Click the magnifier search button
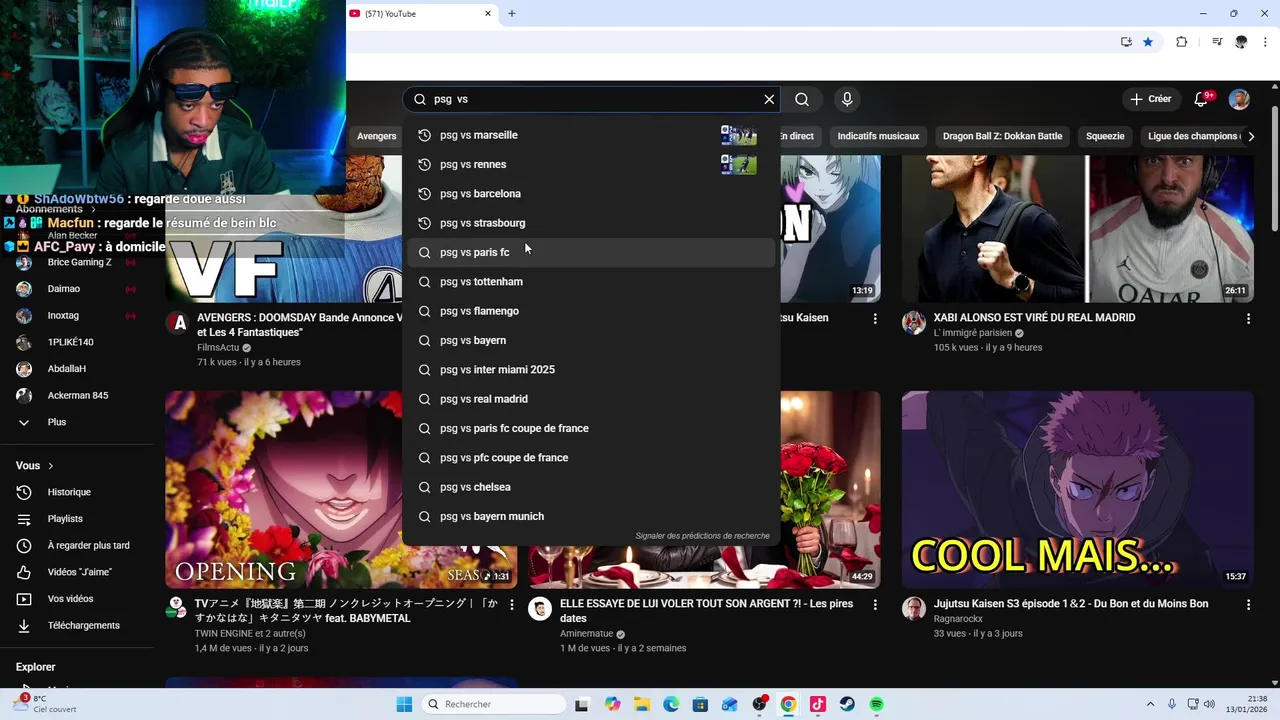Viewport: 1280px width, 720px height. 802,99
